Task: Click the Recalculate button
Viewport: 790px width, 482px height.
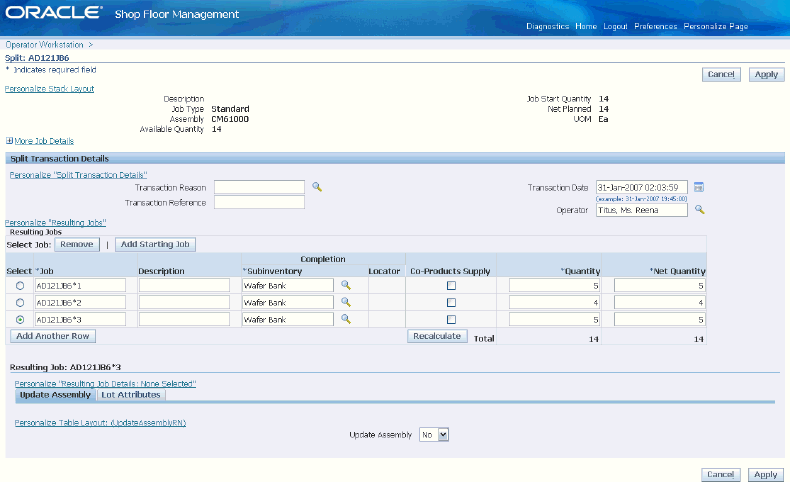Action: pyautogui.click(x=437, y=336)
